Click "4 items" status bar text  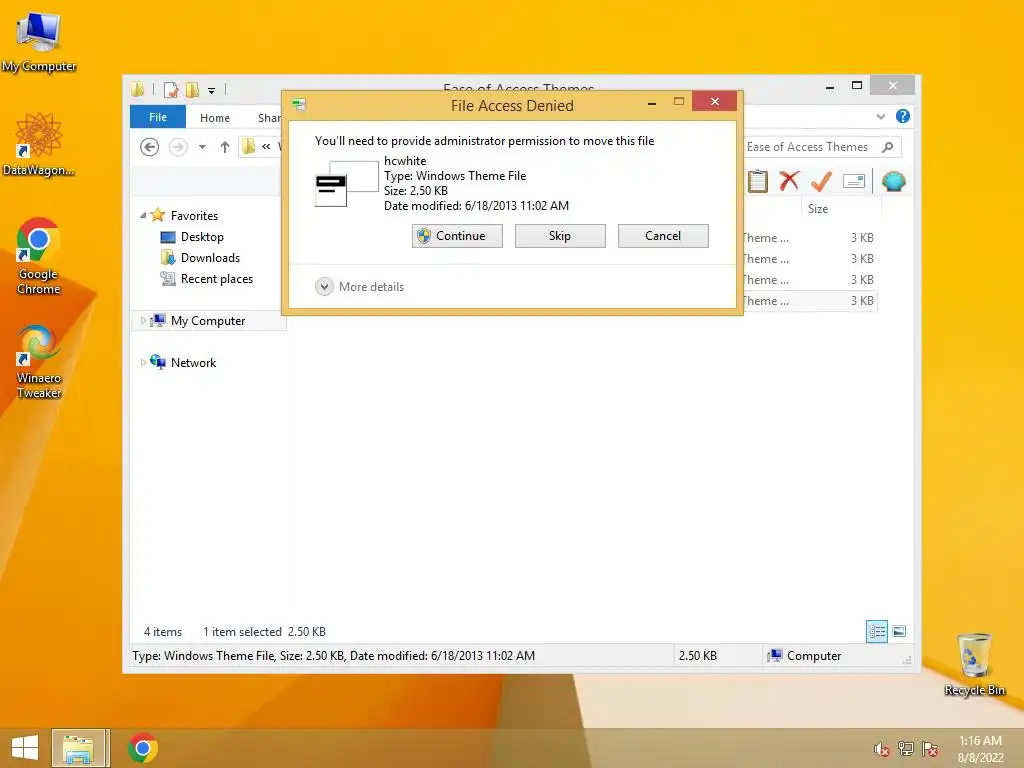(163, 632)
